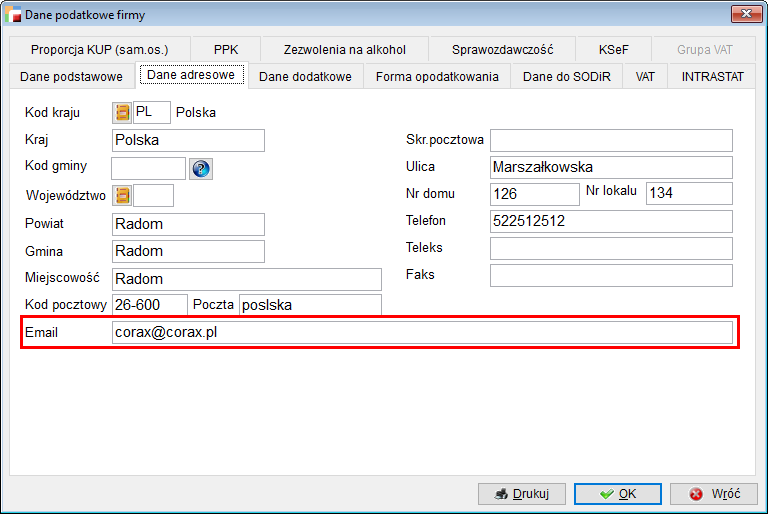Open the Forma opodatkowania tab
This screenshot has width=768, height=514.
(437, 77)
